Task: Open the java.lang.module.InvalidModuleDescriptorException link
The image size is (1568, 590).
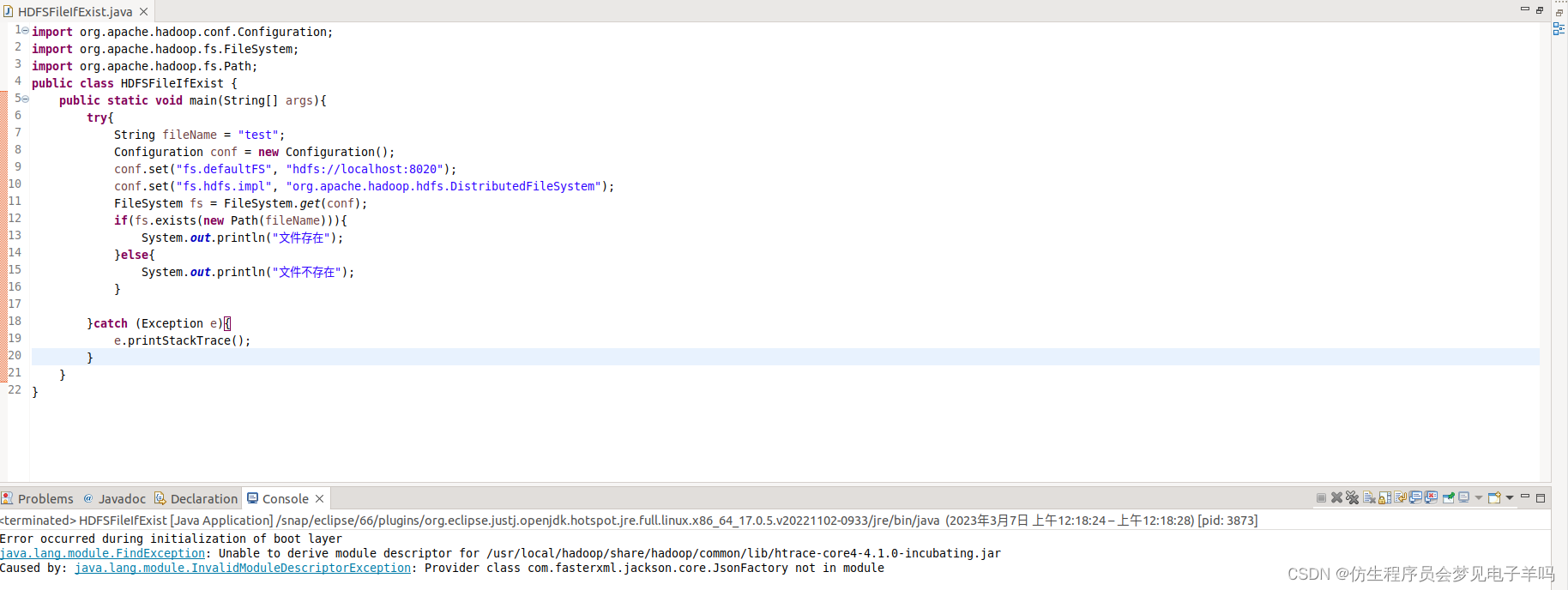Action: tap(243, 568)
